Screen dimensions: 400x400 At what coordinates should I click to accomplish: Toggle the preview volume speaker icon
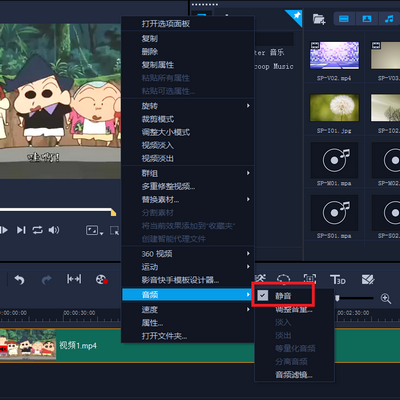[54, 230]
